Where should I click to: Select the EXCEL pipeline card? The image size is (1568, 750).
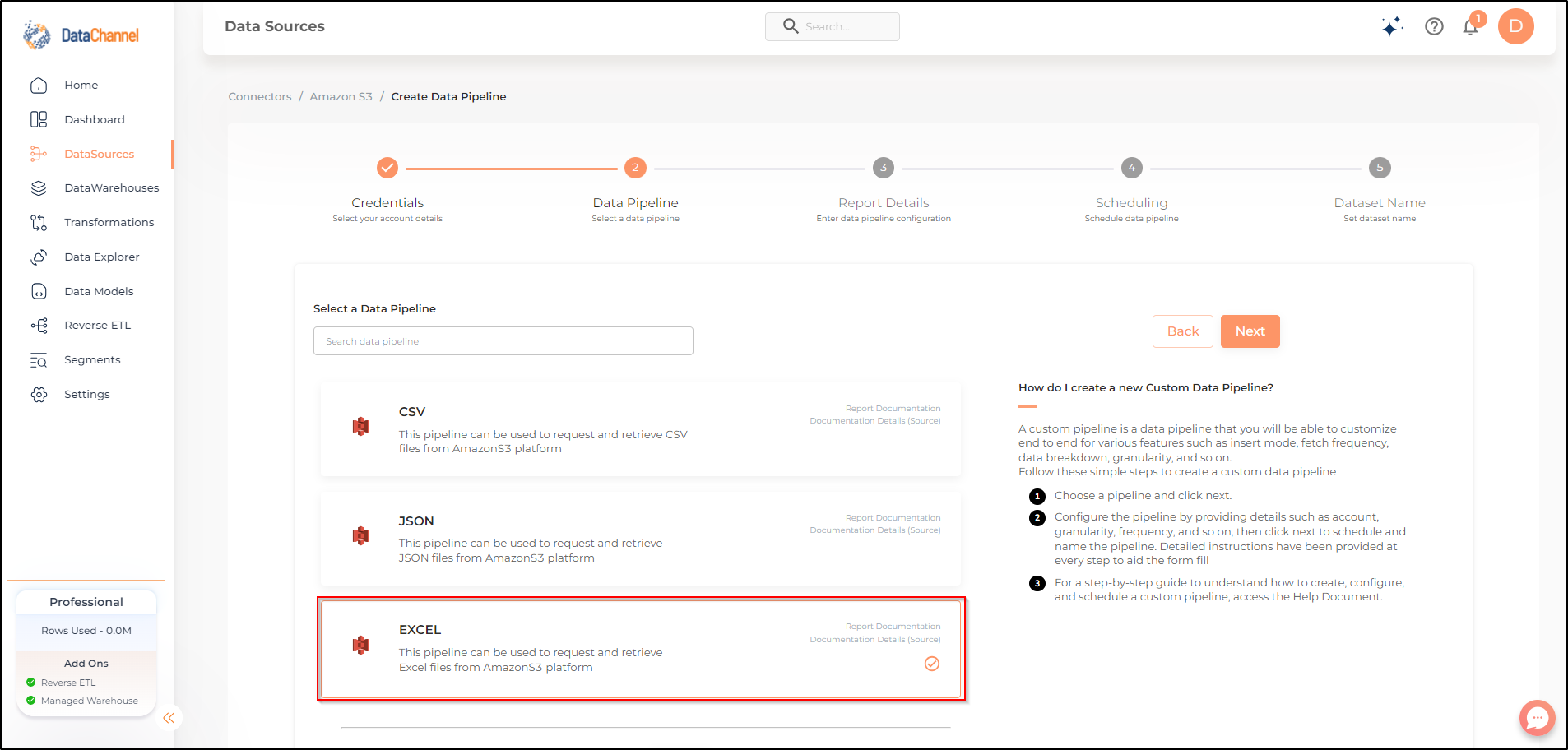pyautogui.click(x=641, y=648)
